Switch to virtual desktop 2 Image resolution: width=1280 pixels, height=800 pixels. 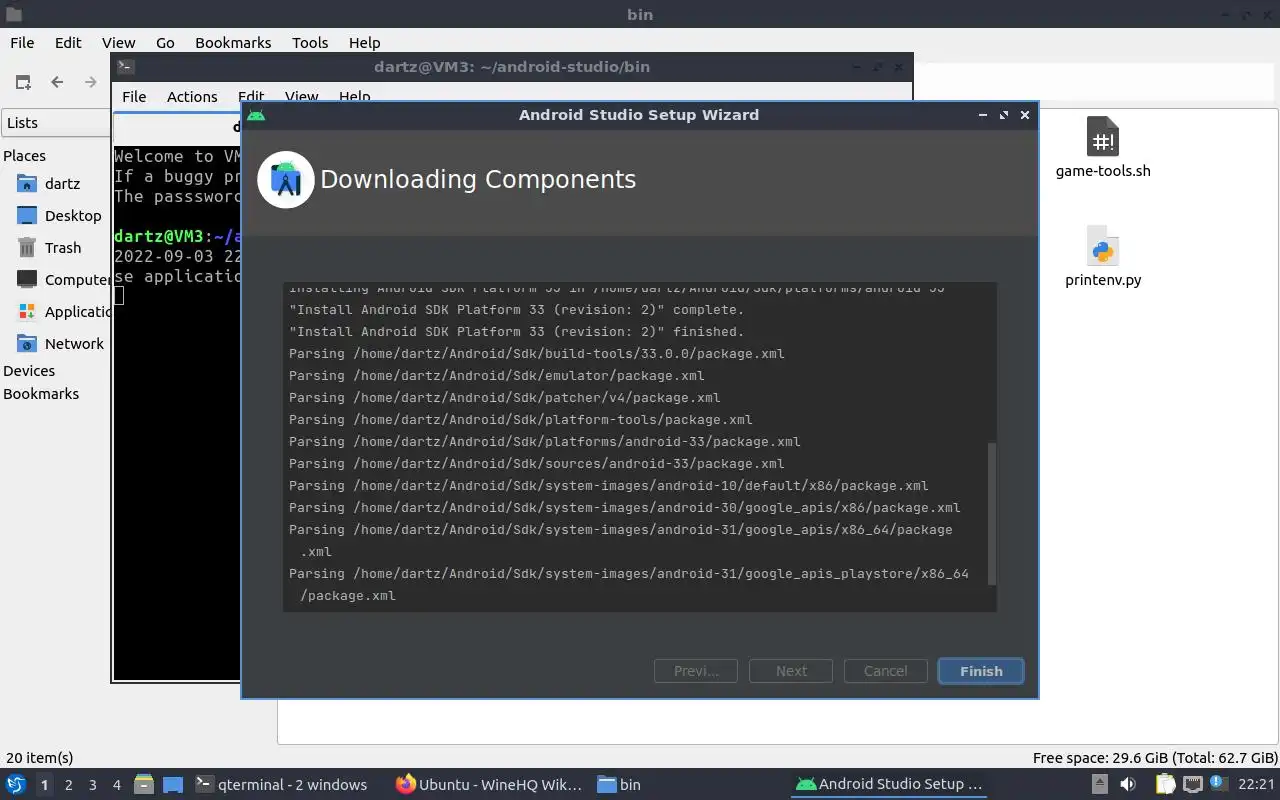click(x=68, y=785)
